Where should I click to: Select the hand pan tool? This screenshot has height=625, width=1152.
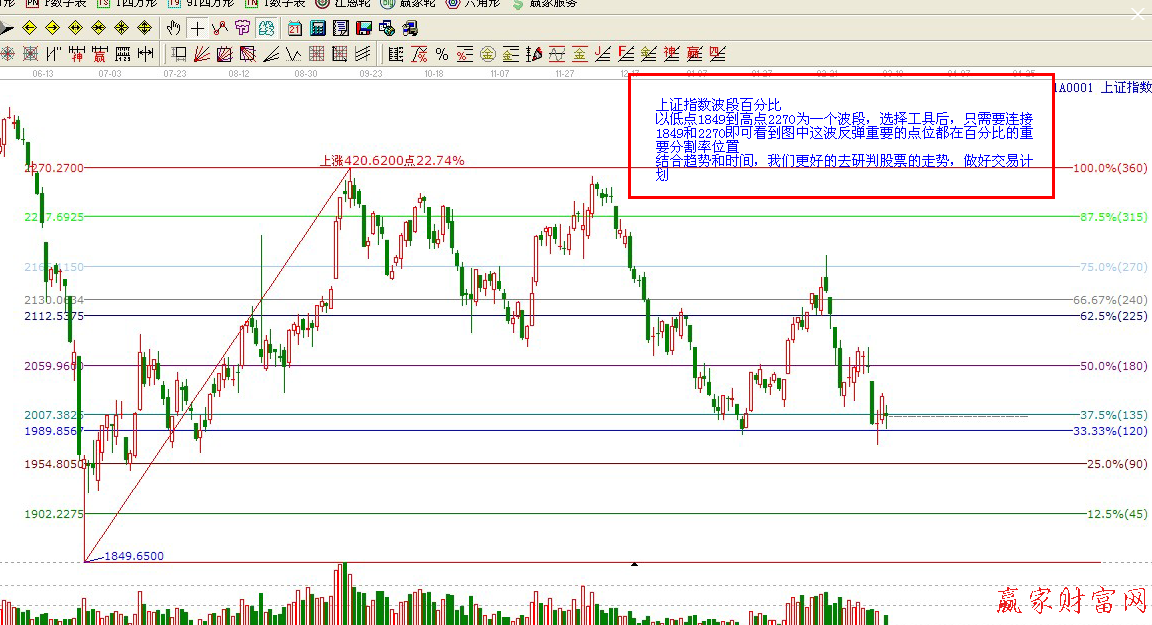[x=174, y=28]
